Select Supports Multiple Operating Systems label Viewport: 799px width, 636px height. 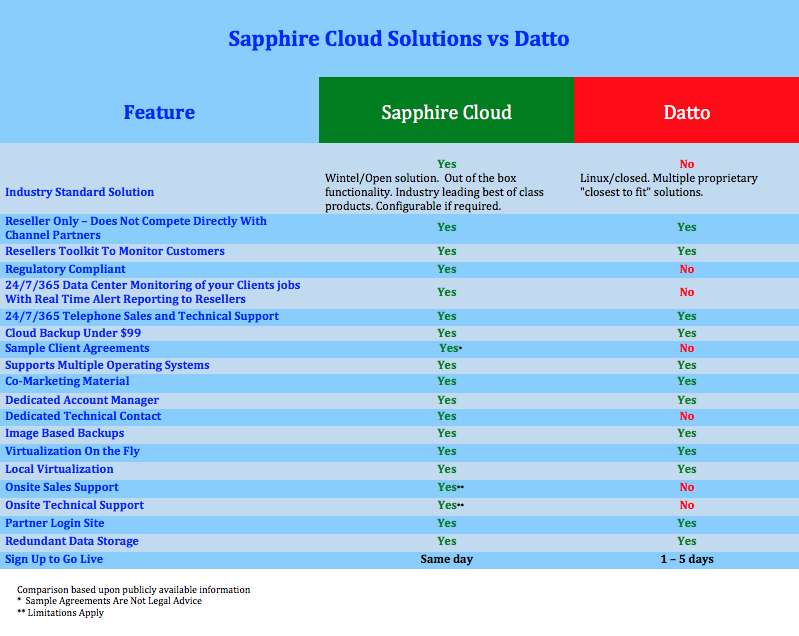(107, 365)
